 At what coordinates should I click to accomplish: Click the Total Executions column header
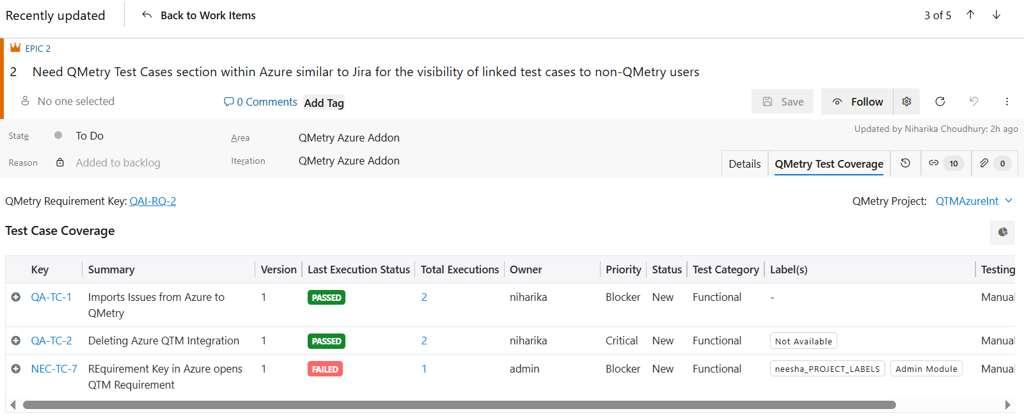click(x=460, y=270)
